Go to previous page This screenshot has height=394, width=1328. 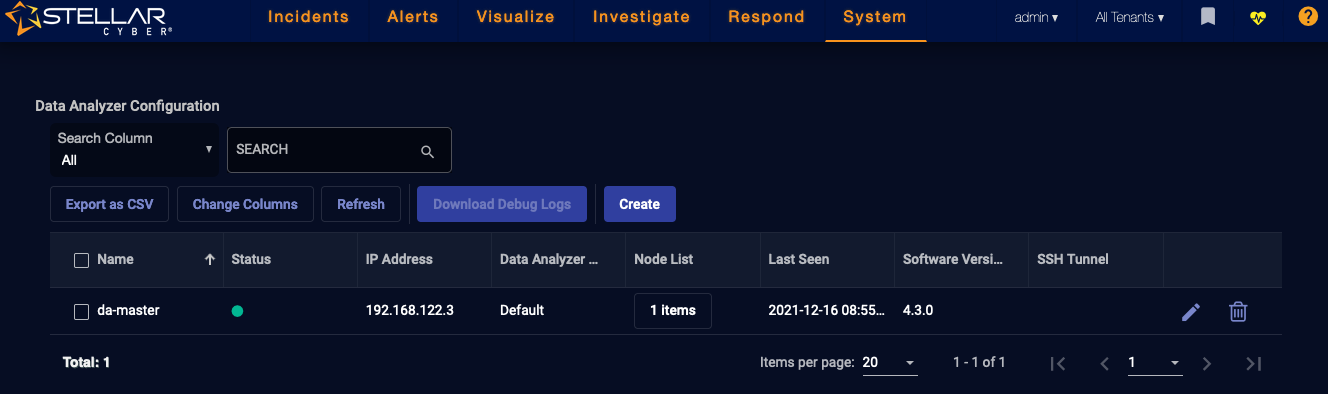1105,363
